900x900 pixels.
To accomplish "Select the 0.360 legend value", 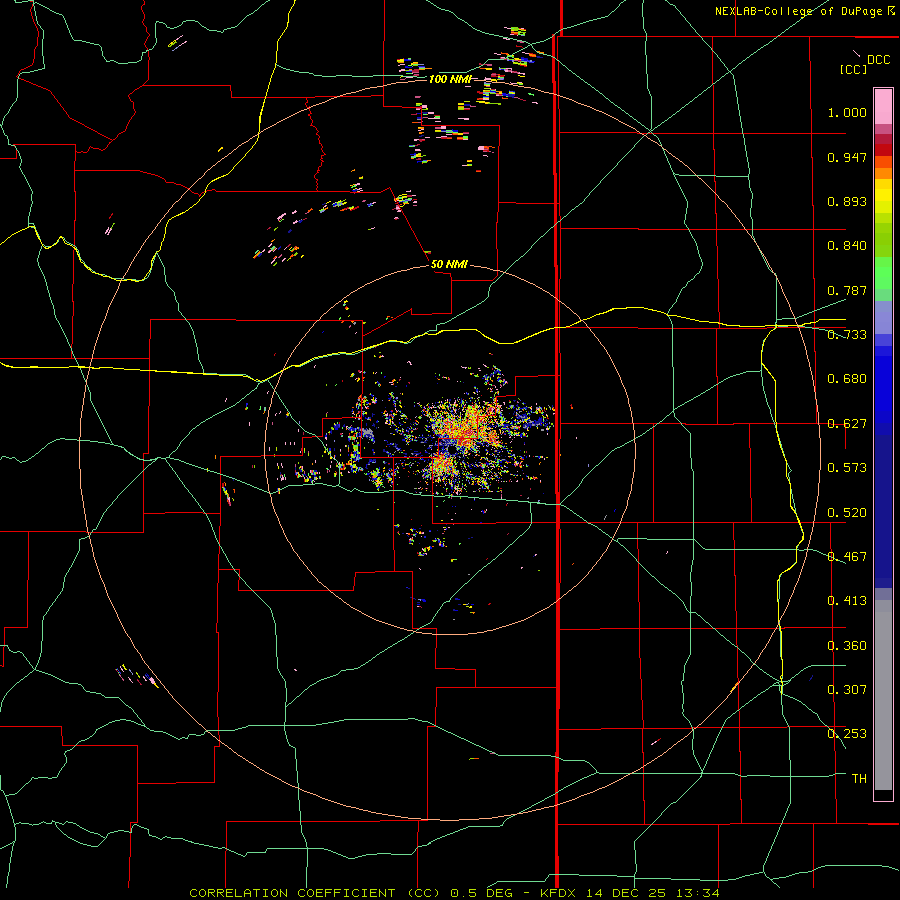I will point(847,646).
